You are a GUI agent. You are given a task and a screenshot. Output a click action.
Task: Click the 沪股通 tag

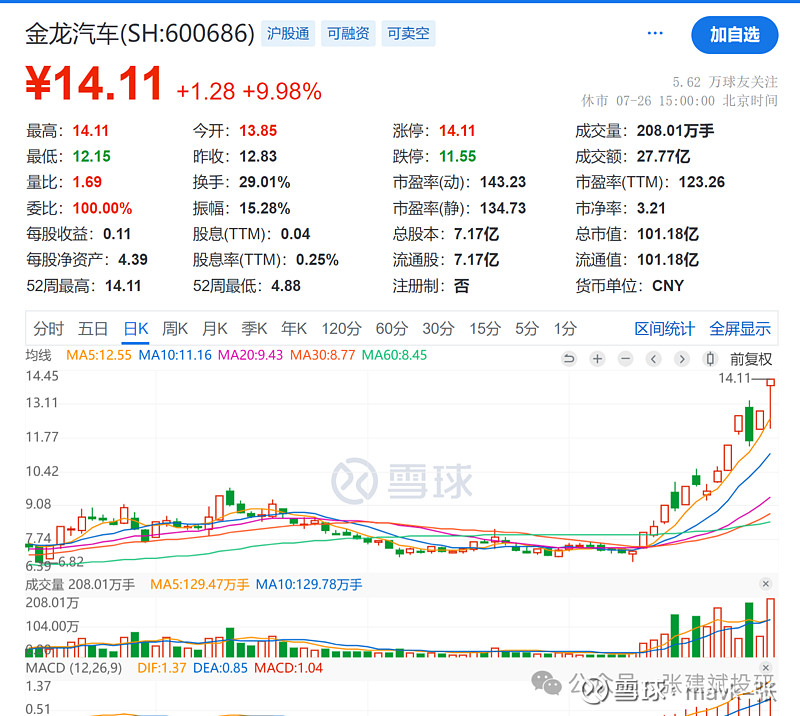(x=288, y=34)
